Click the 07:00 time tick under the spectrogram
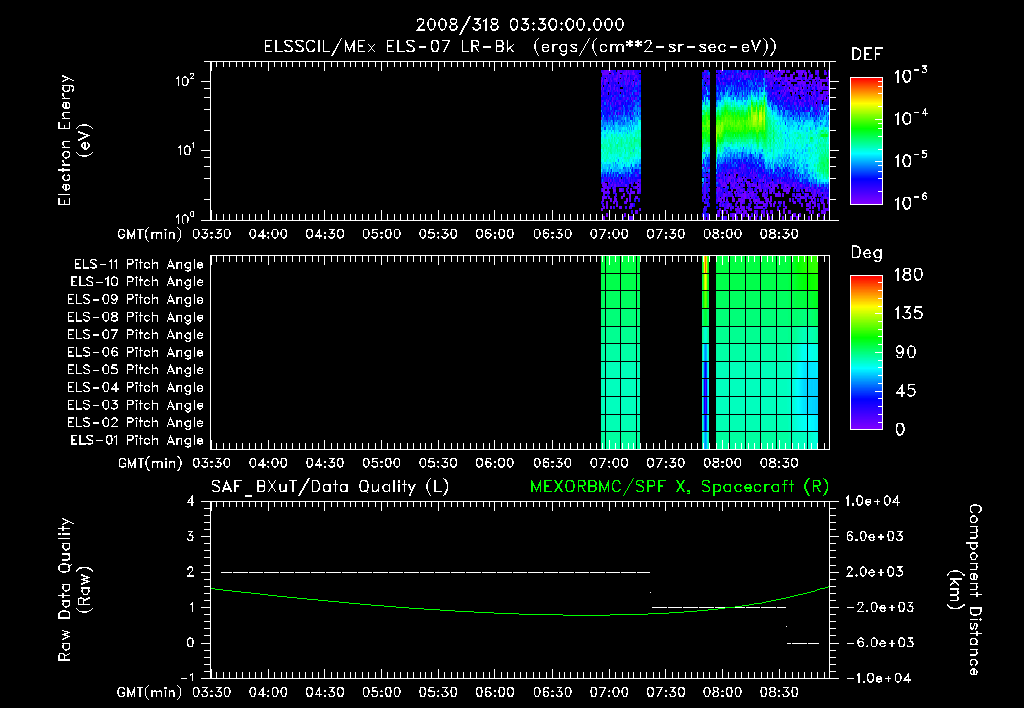The width and height of the screenshot is (1024, 708). click(609, 234)
